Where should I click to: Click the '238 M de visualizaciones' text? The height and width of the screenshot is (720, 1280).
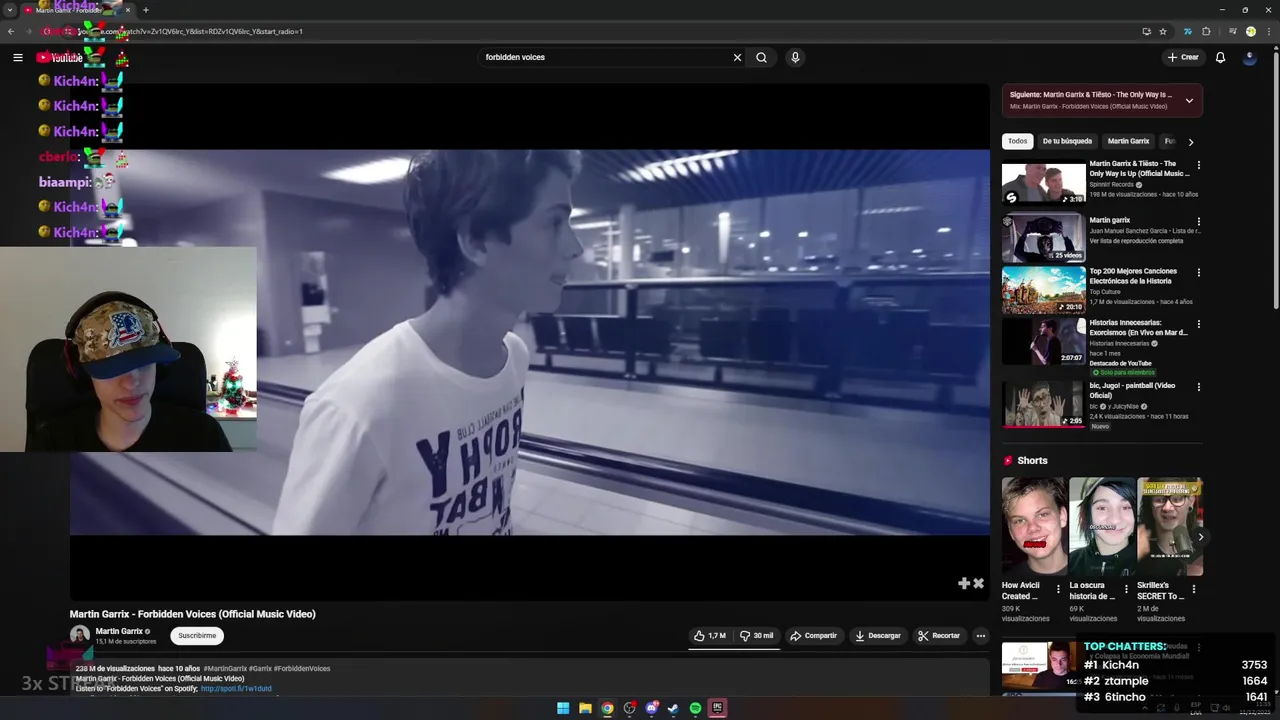(115, 669)
